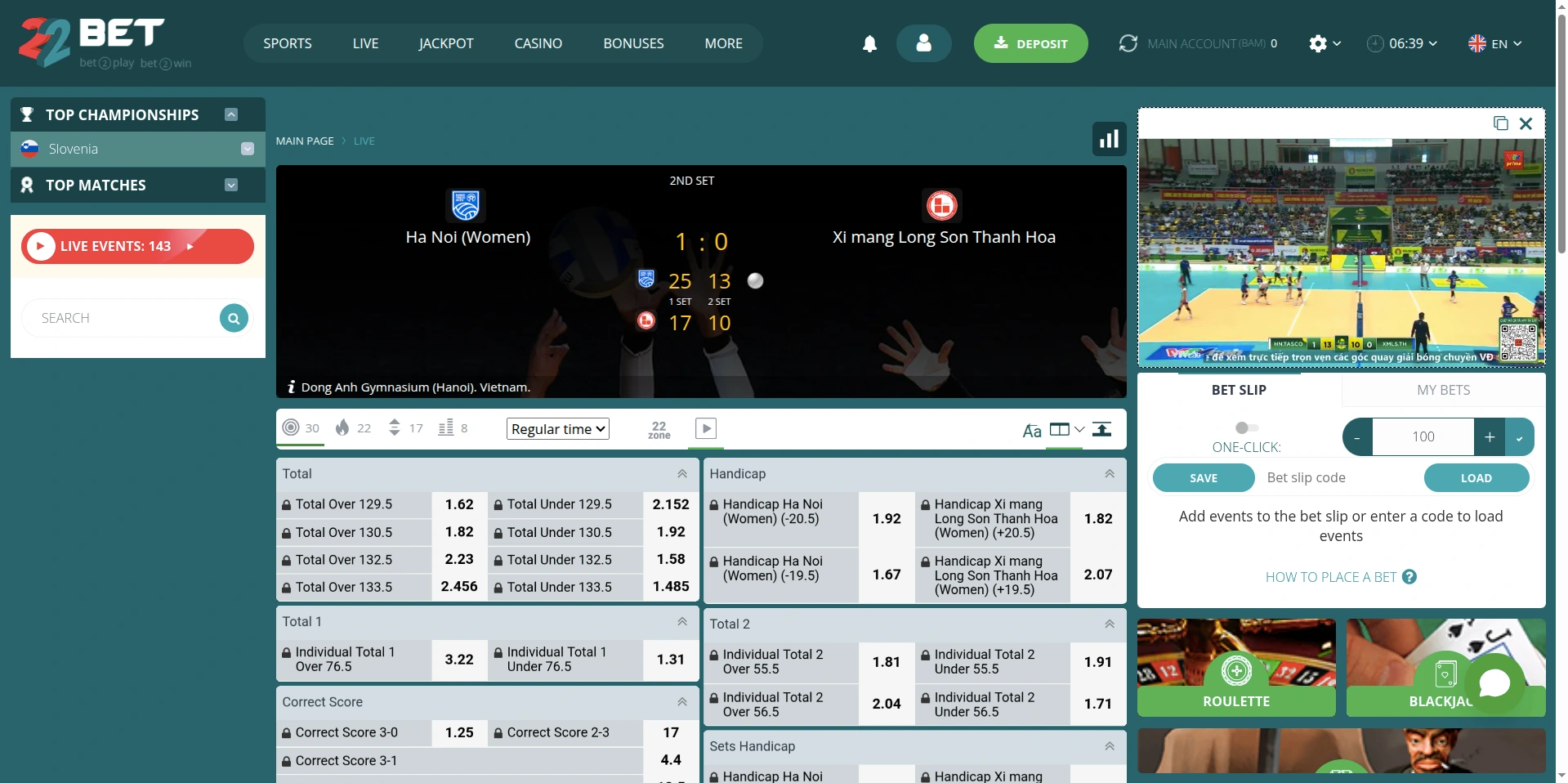1568x783 pixels.
Task: Collapse the Total market section
Action: (681, 474)
